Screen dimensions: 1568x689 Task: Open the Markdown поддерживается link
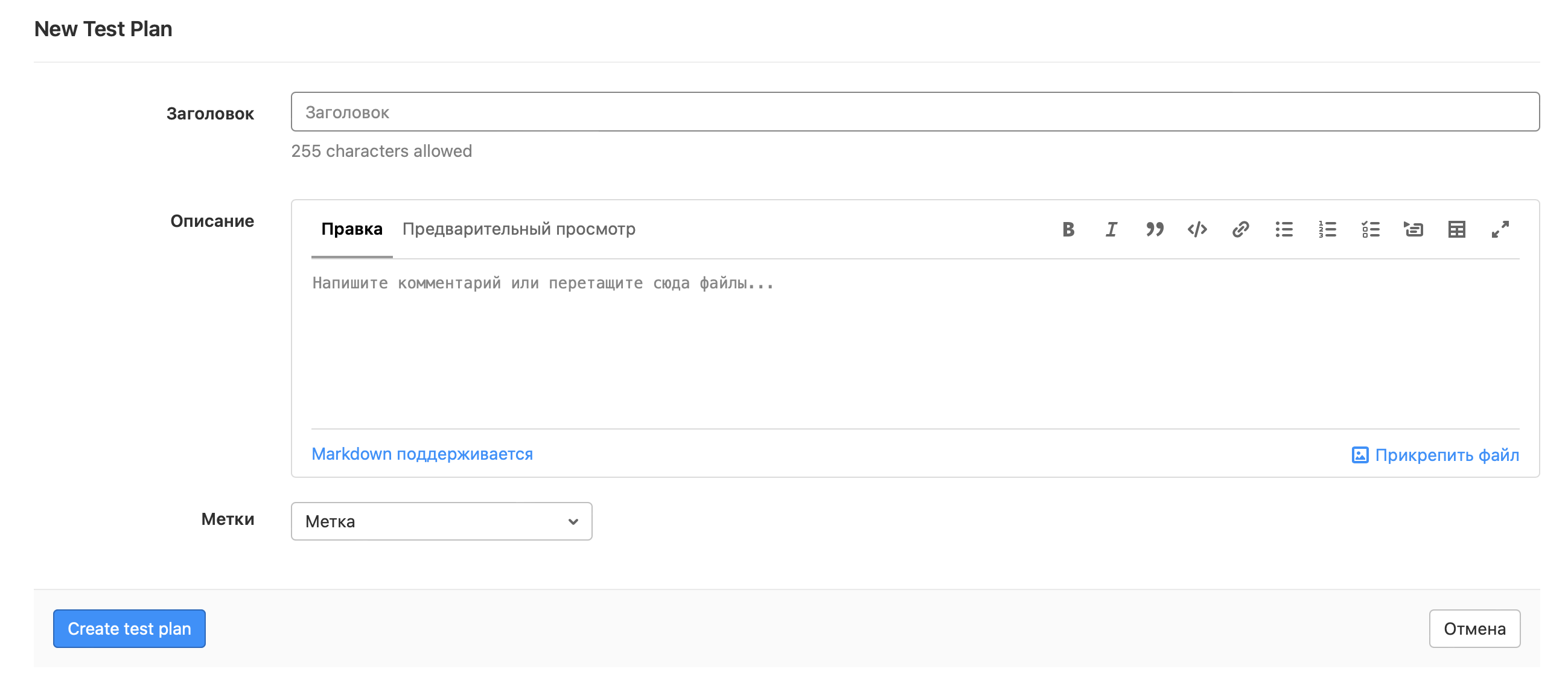point(422,454)
